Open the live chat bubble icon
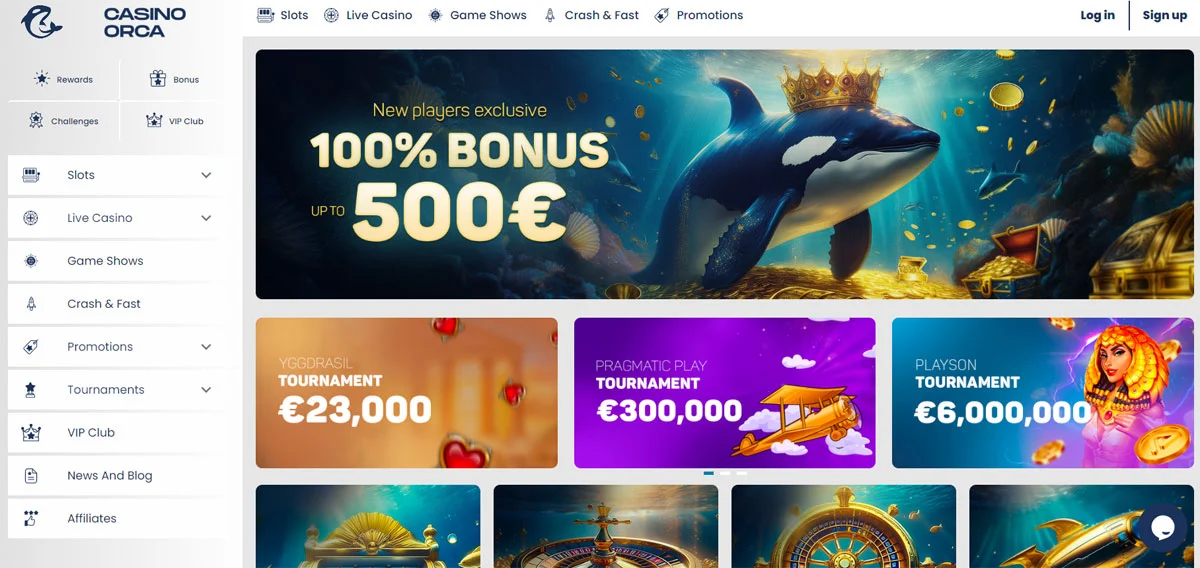1200x568 pixels. pos(1162,527)
